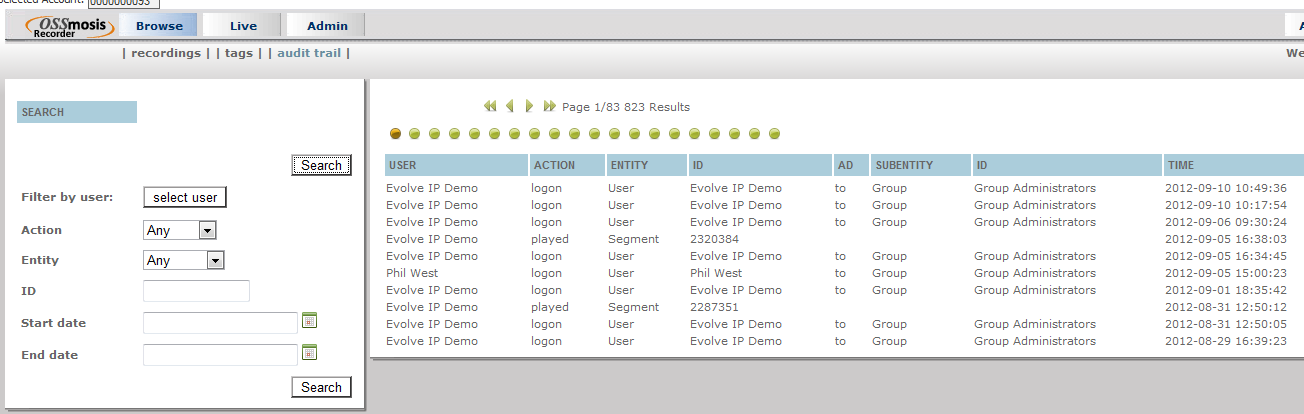Go to next results page arrow

(x=530, y=106)
